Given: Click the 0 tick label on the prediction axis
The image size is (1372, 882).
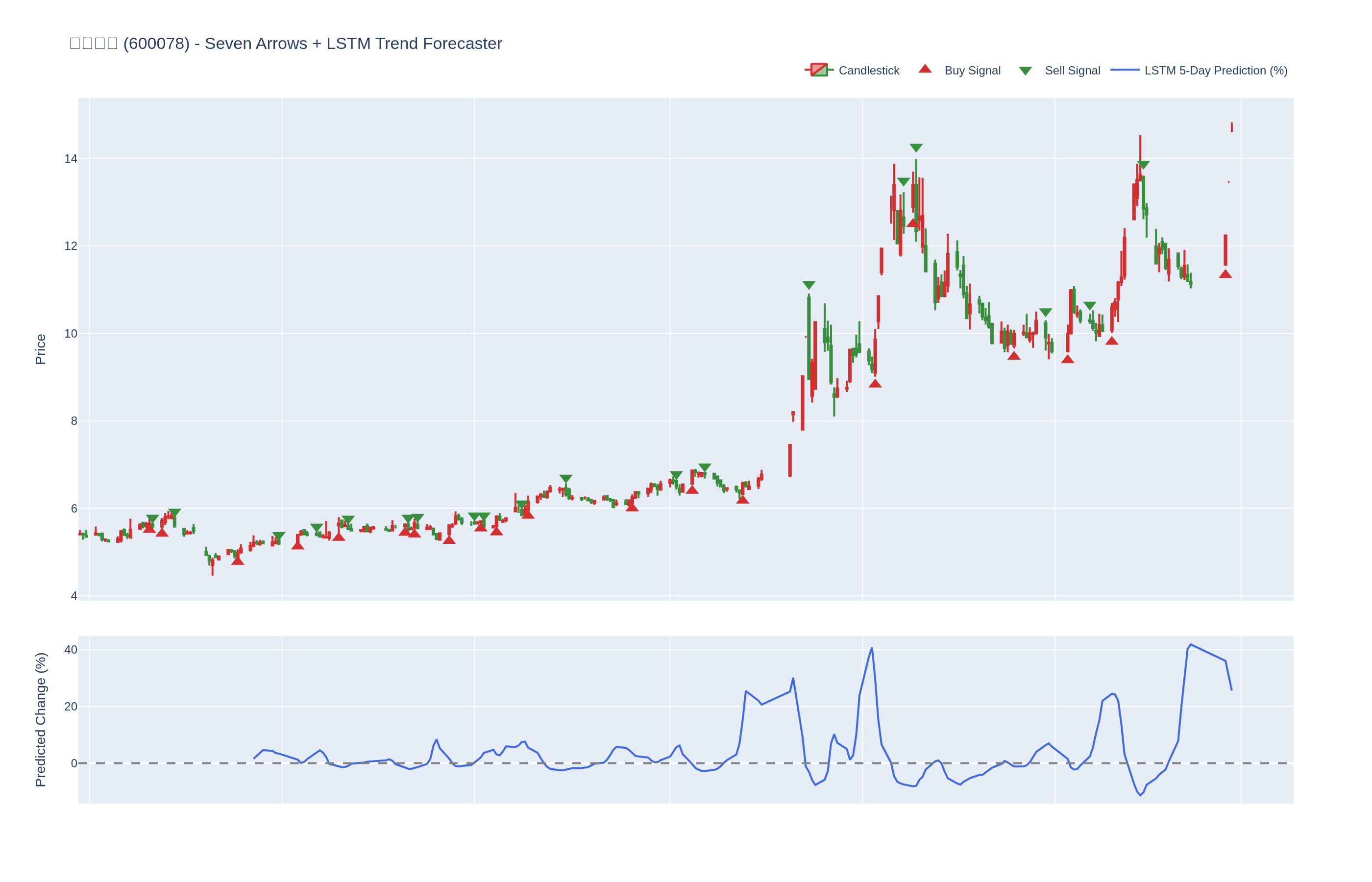Looking at the screenshot, I should tap(74, 763).
